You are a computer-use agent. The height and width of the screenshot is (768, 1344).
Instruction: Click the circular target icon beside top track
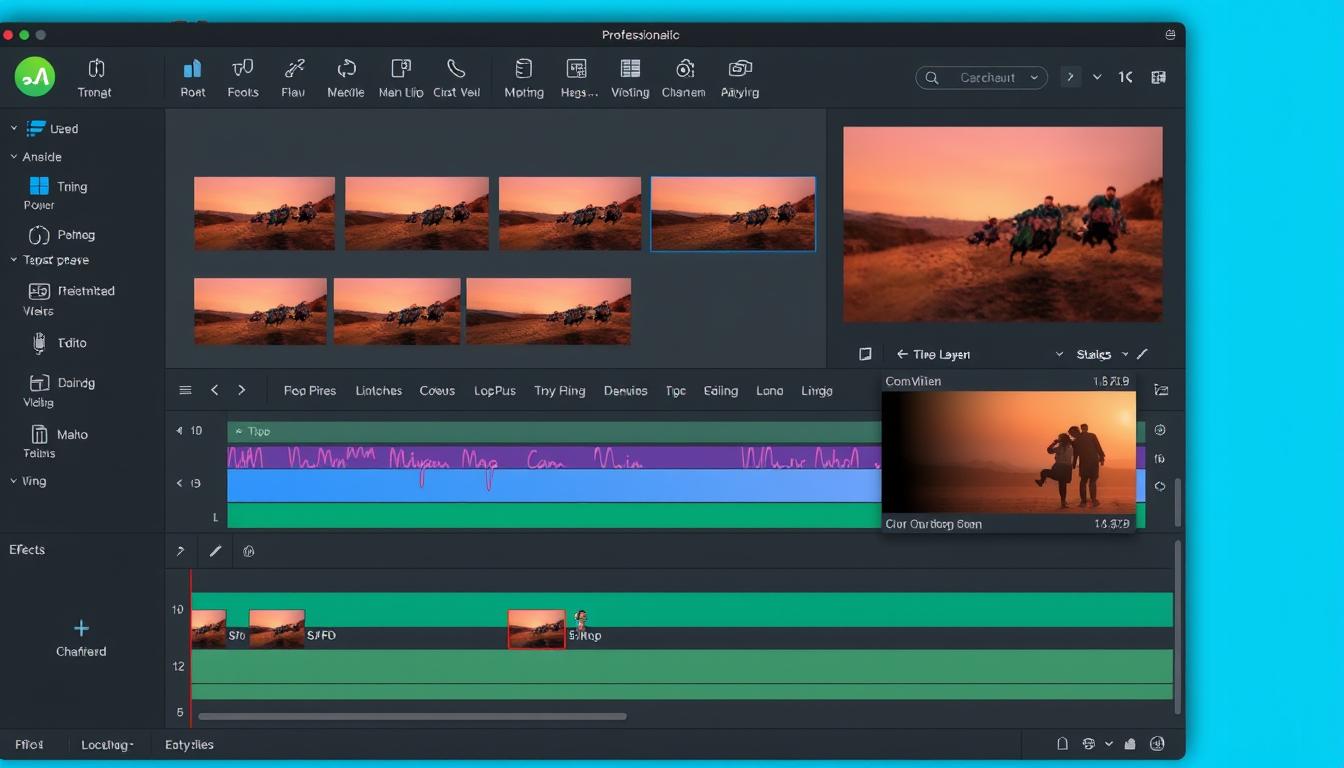[x=1160, y=430]
